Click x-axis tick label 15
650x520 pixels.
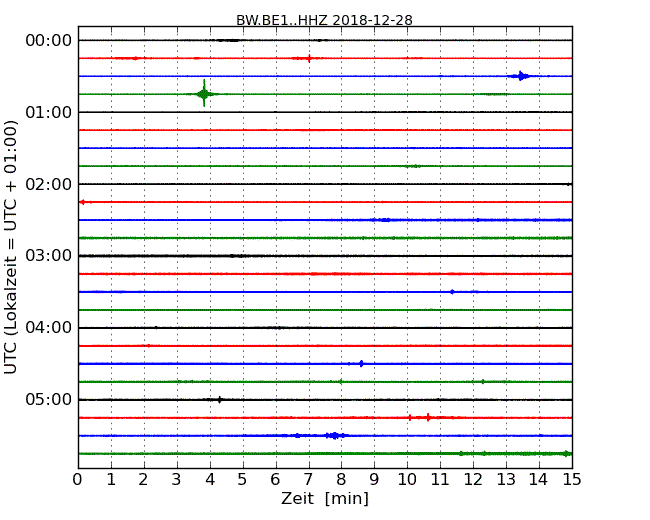tap(572, 480)
